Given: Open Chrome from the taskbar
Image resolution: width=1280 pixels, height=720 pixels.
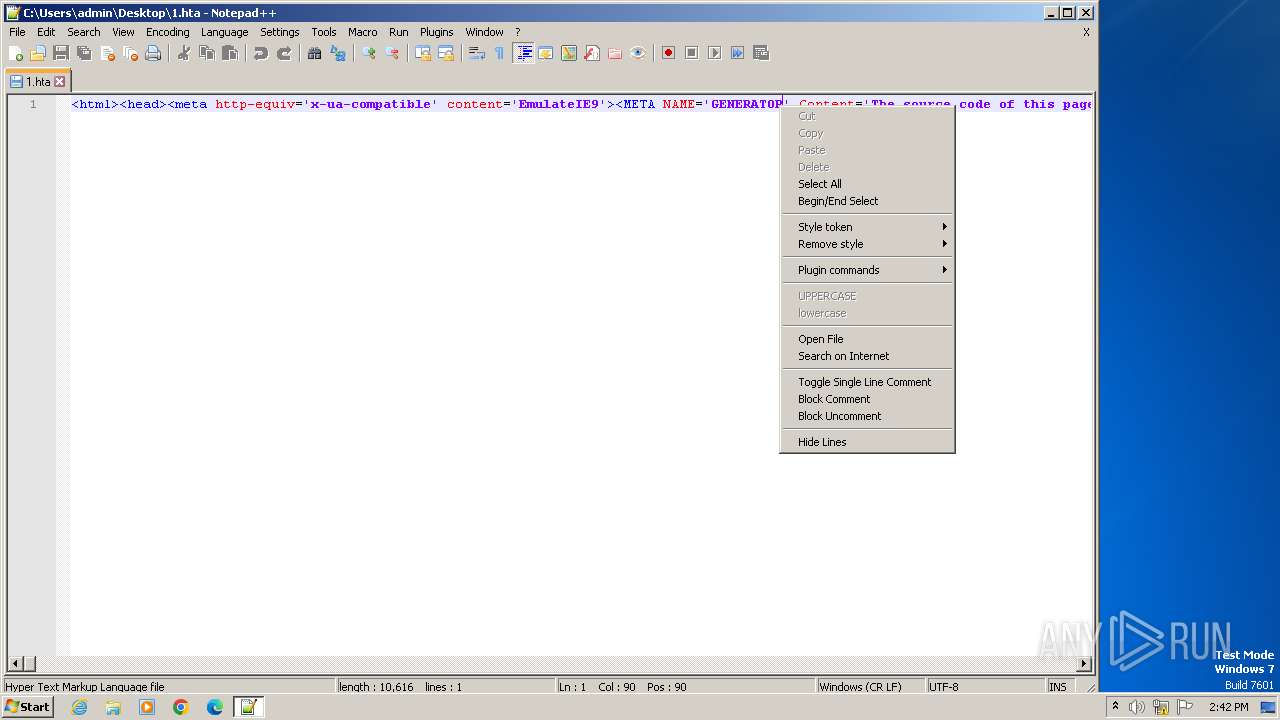Looking at the screenshot, I should point(181,707).
